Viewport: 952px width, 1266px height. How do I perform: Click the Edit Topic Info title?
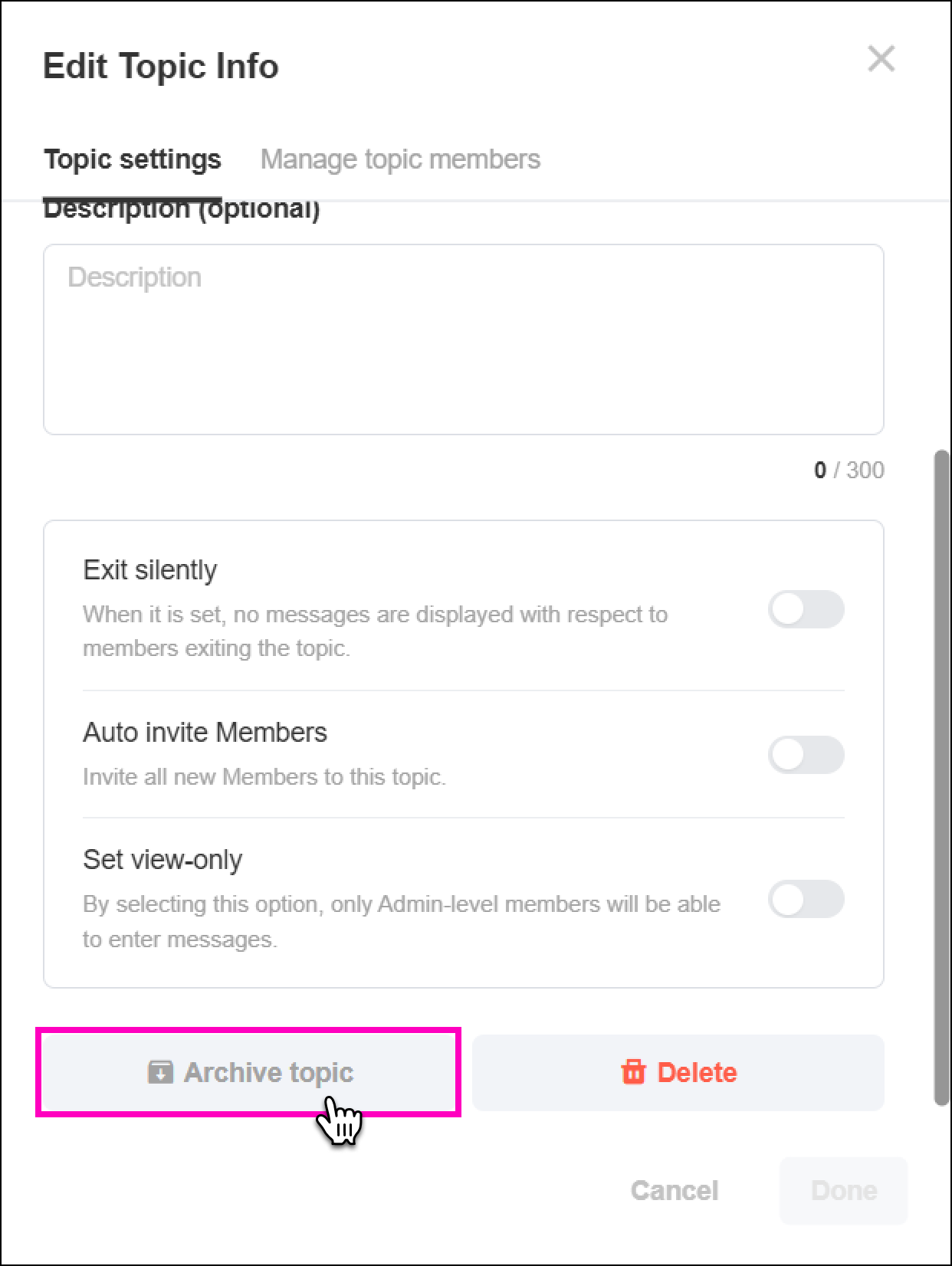coord(161,66)
